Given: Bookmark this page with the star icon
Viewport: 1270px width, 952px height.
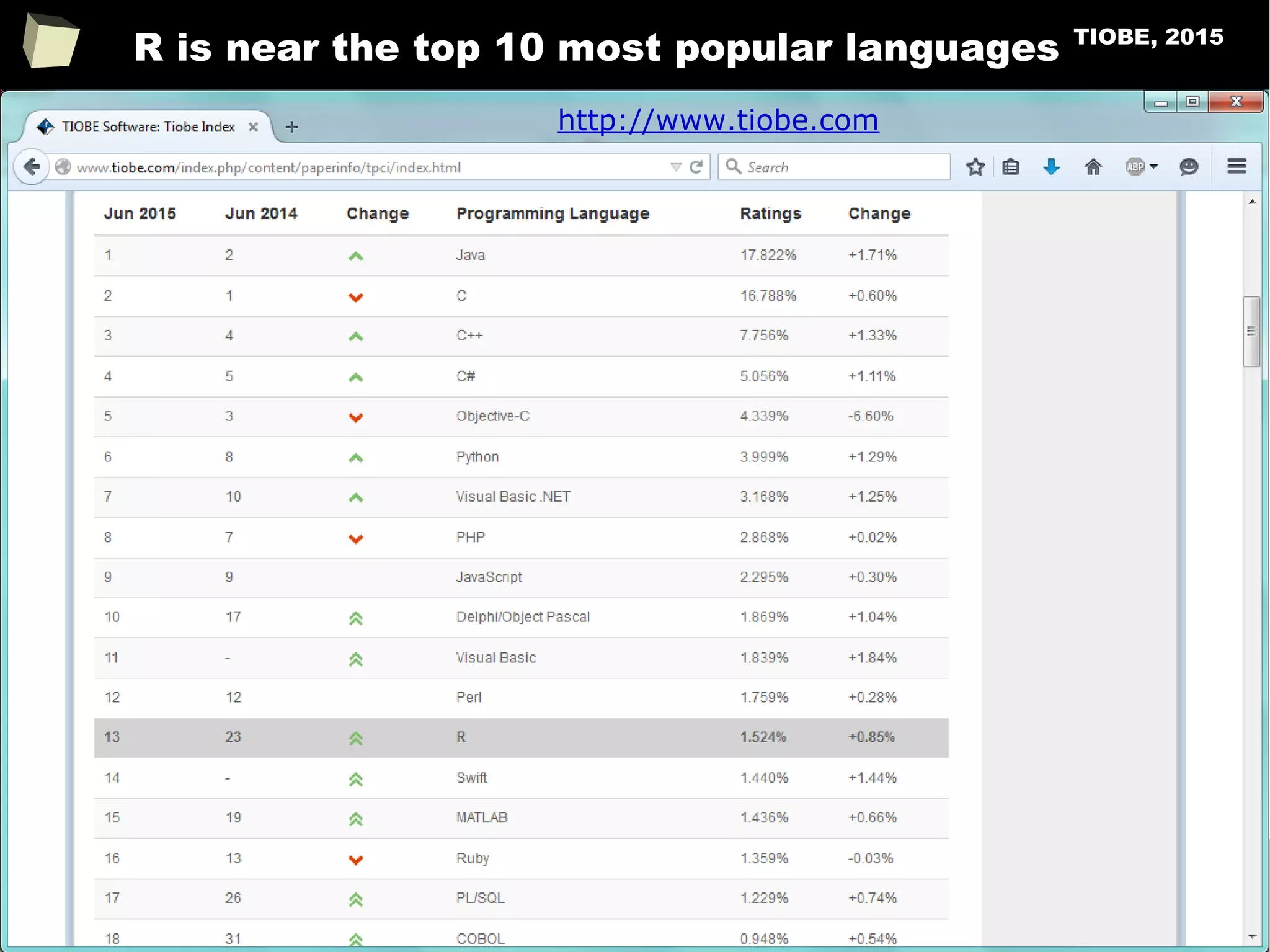Looking at the screenshot, I should 975,167.
